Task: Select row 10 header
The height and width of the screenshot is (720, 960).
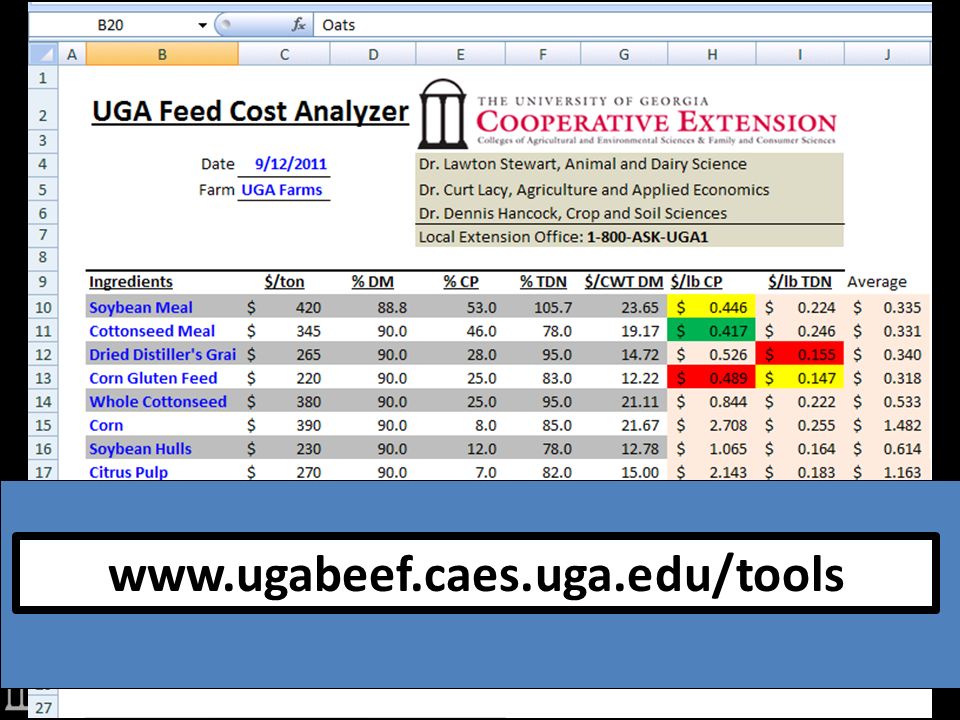Action: click(43, 307)
